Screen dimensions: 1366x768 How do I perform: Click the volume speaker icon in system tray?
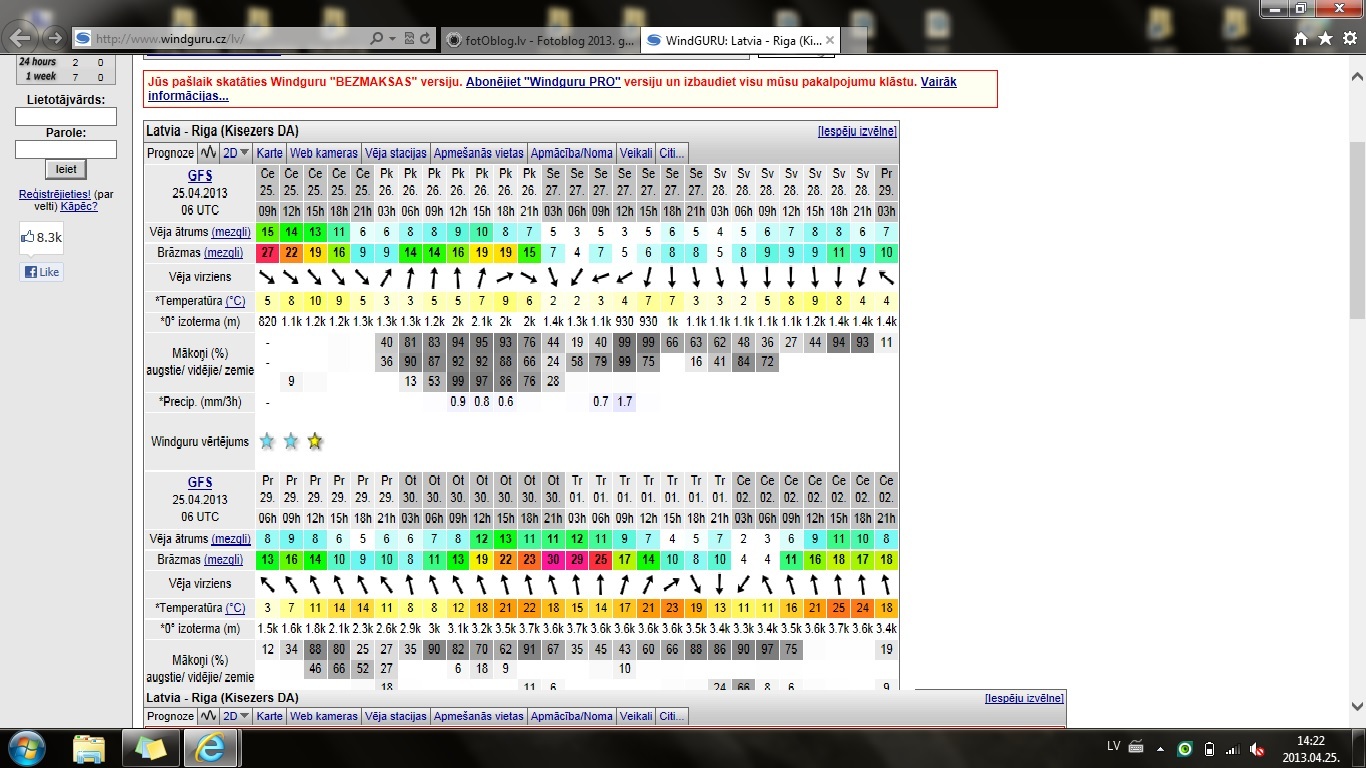pyautogui.click(x=1257, y=749)
